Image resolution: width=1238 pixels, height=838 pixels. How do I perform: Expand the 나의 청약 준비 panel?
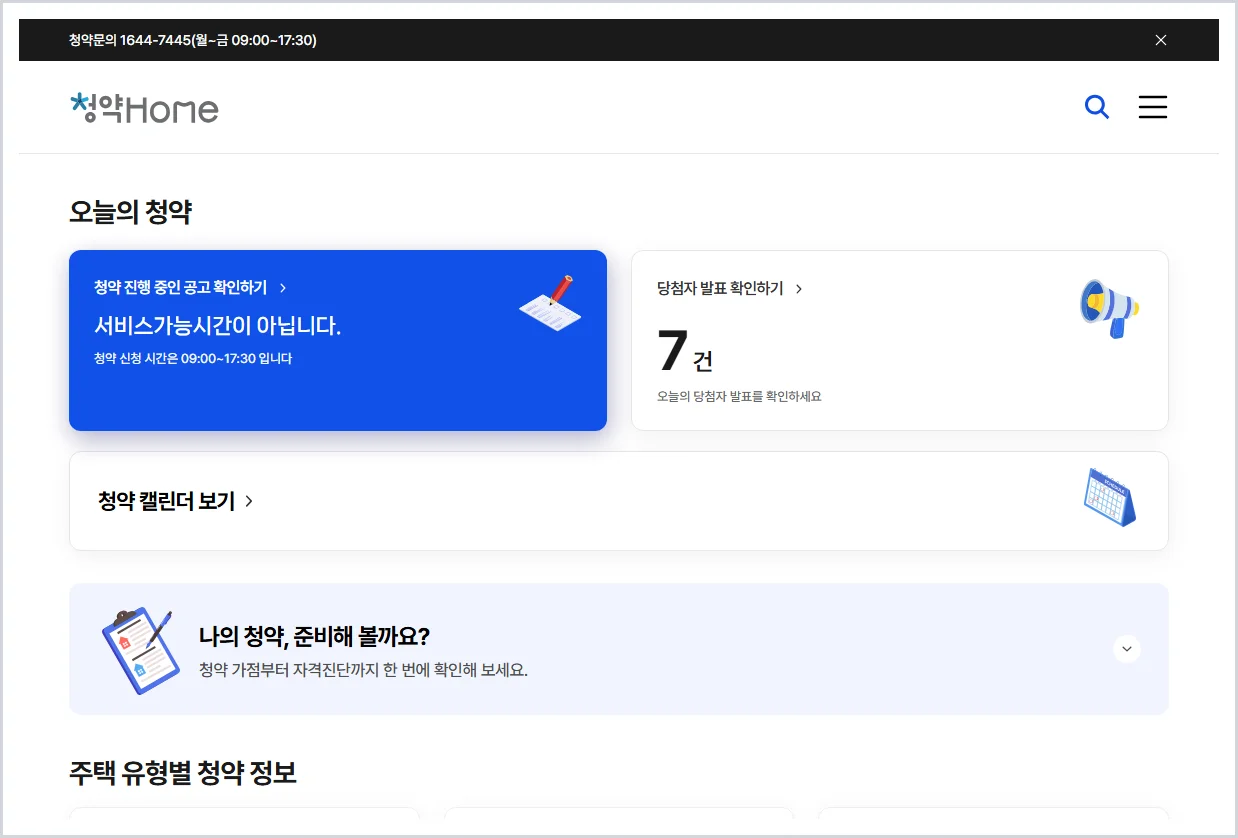coord(1127,649)
